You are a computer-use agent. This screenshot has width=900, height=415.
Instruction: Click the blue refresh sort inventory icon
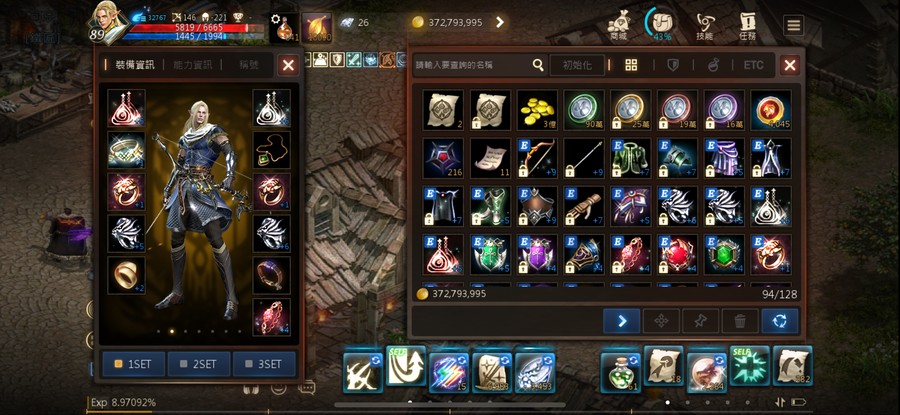tap(780, 321)
